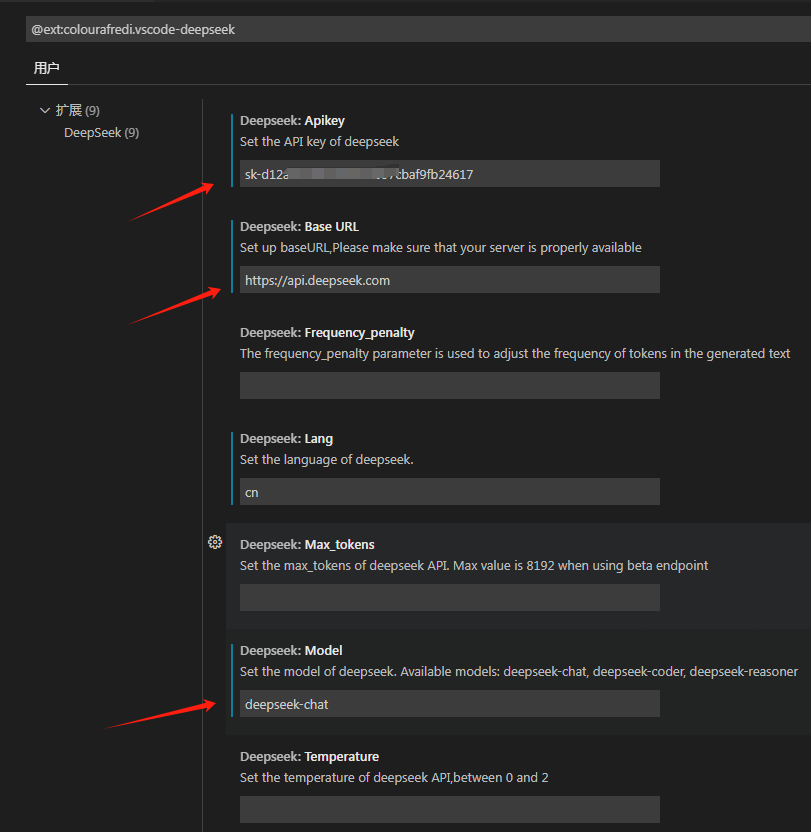Click the temperature 'between 0 and 2' description
The height and width of the screenshot is (832, 811).
[x=394, y=778]
